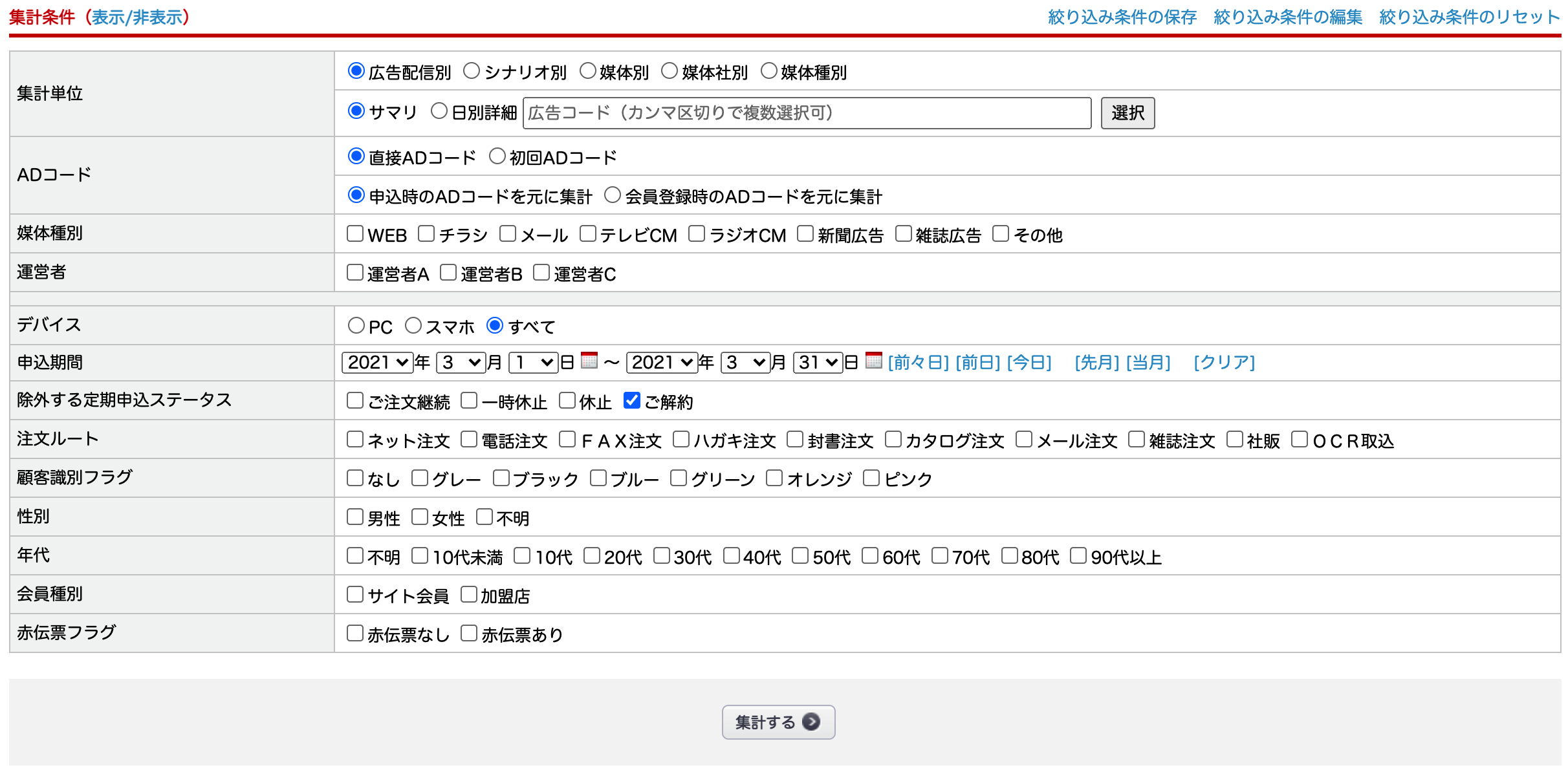Screen dimensions: 1568x772
Task: Click the [クリア] date link
Action: click(x=1224, y=362)
